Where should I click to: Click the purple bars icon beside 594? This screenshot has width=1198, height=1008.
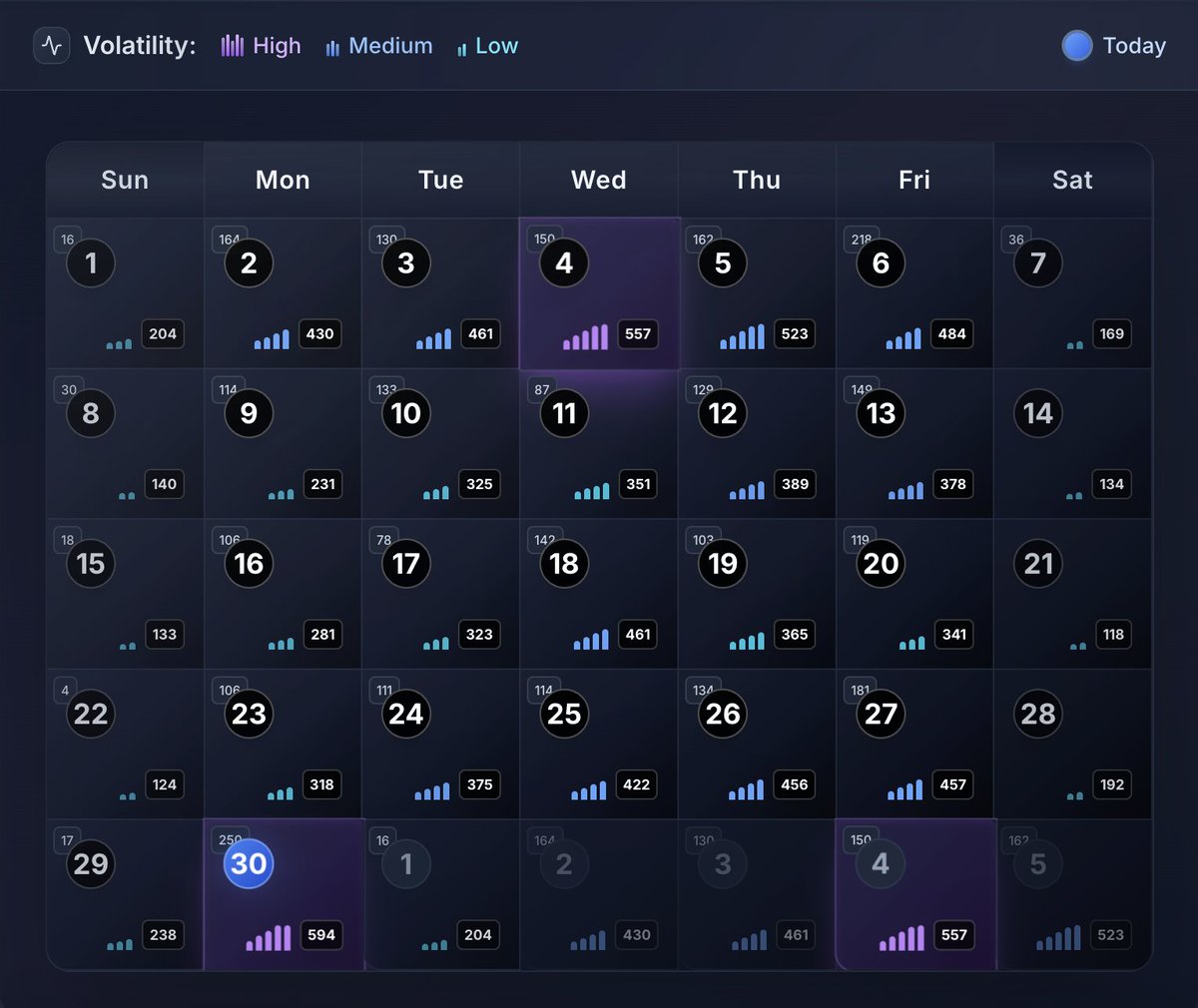coord(269,938)
